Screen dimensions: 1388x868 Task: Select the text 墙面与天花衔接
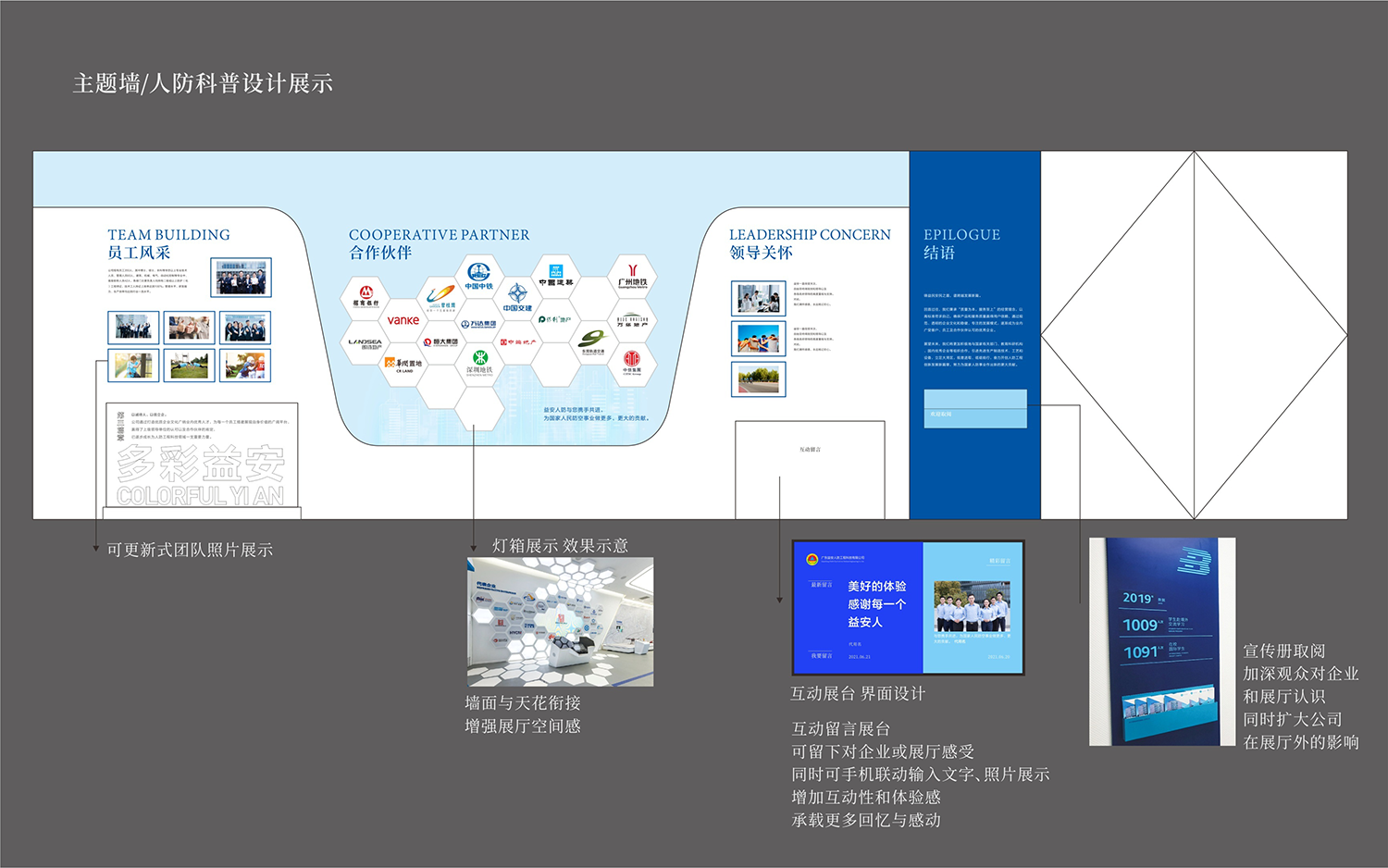tap(523, 703)
